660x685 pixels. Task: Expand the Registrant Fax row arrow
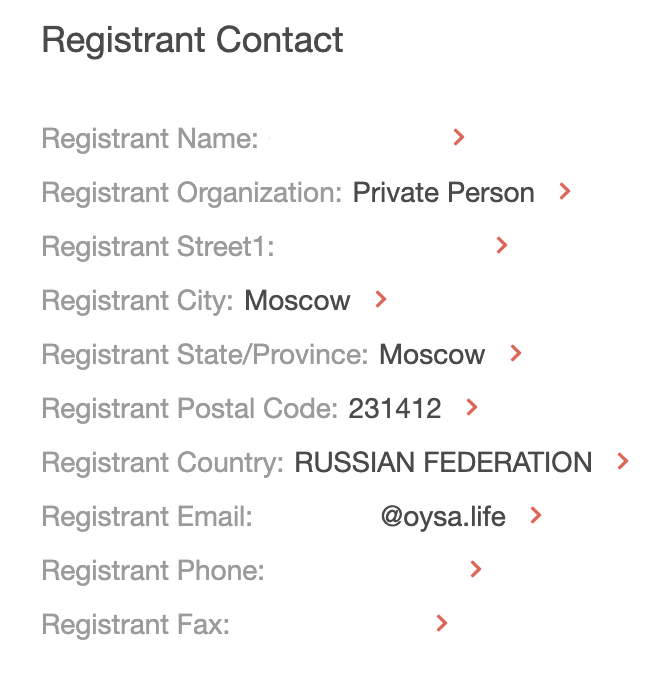pos(442,624)
